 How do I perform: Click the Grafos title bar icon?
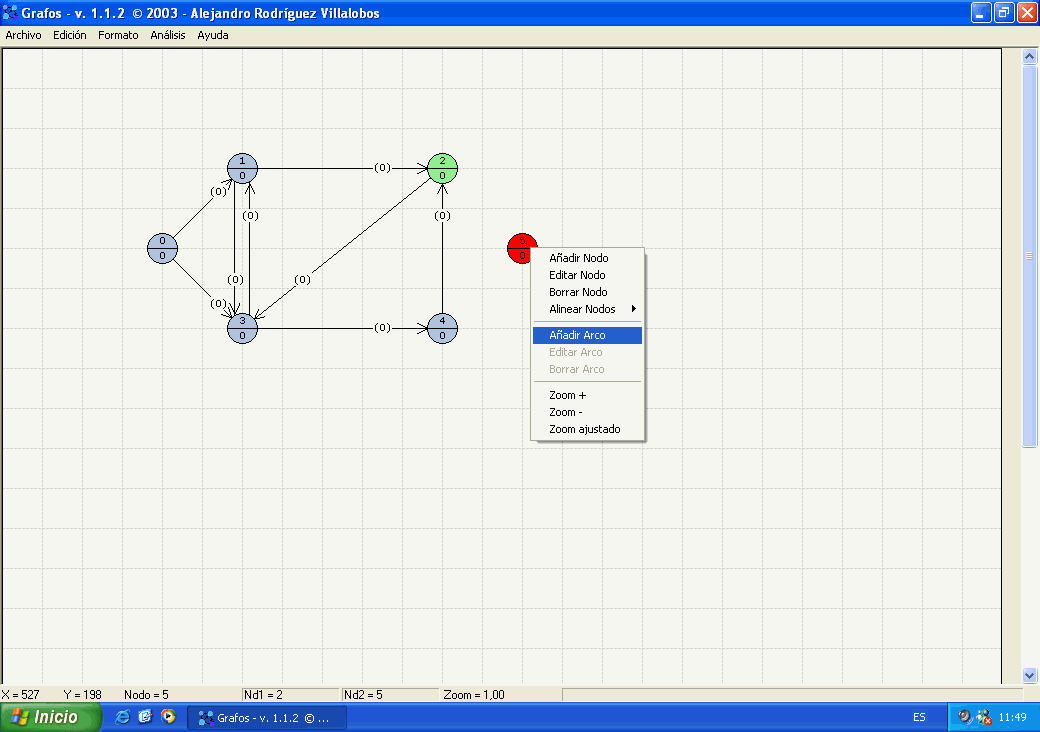(11, 13)
